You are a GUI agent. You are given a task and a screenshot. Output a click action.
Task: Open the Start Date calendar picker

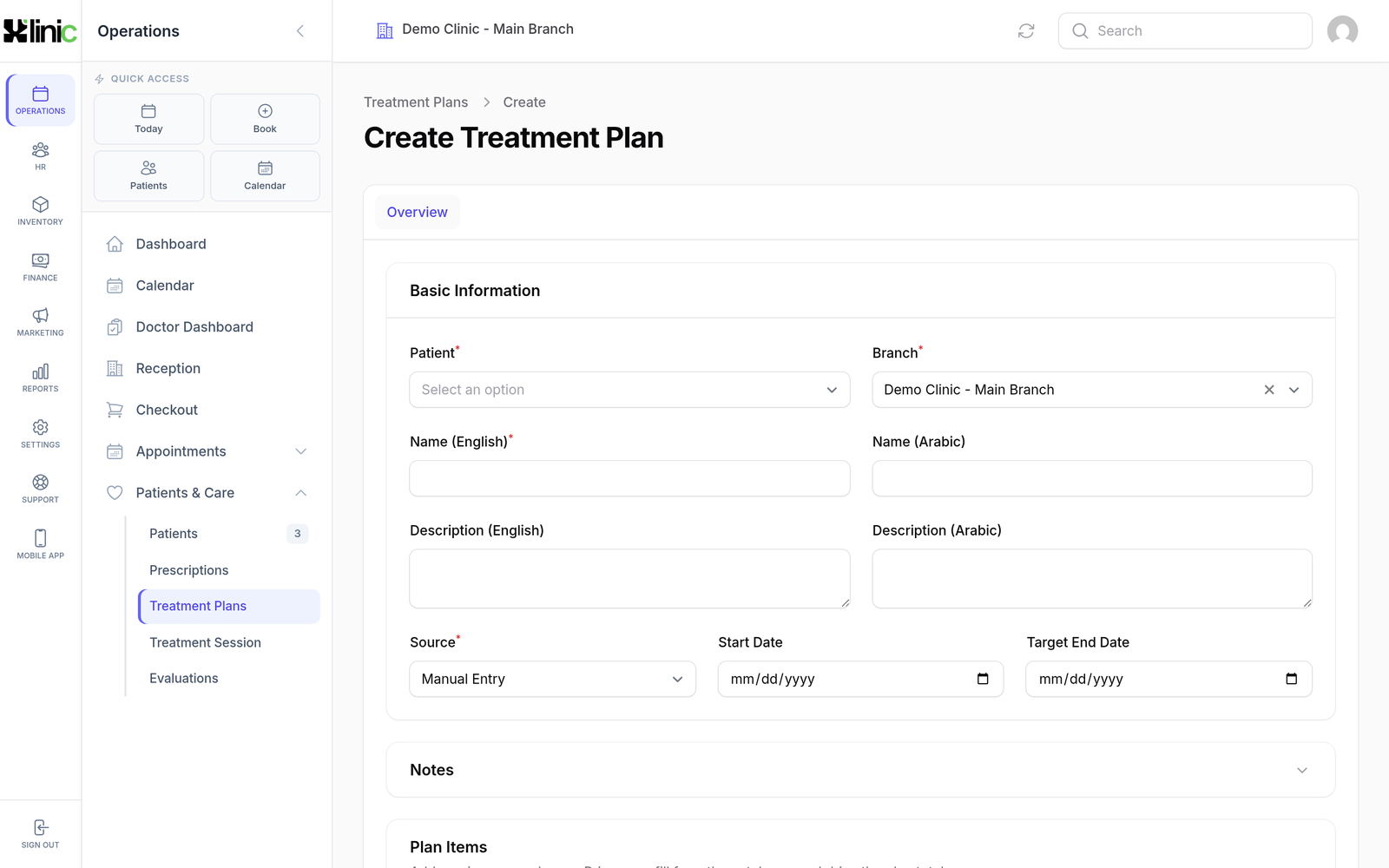pos(983,679)
